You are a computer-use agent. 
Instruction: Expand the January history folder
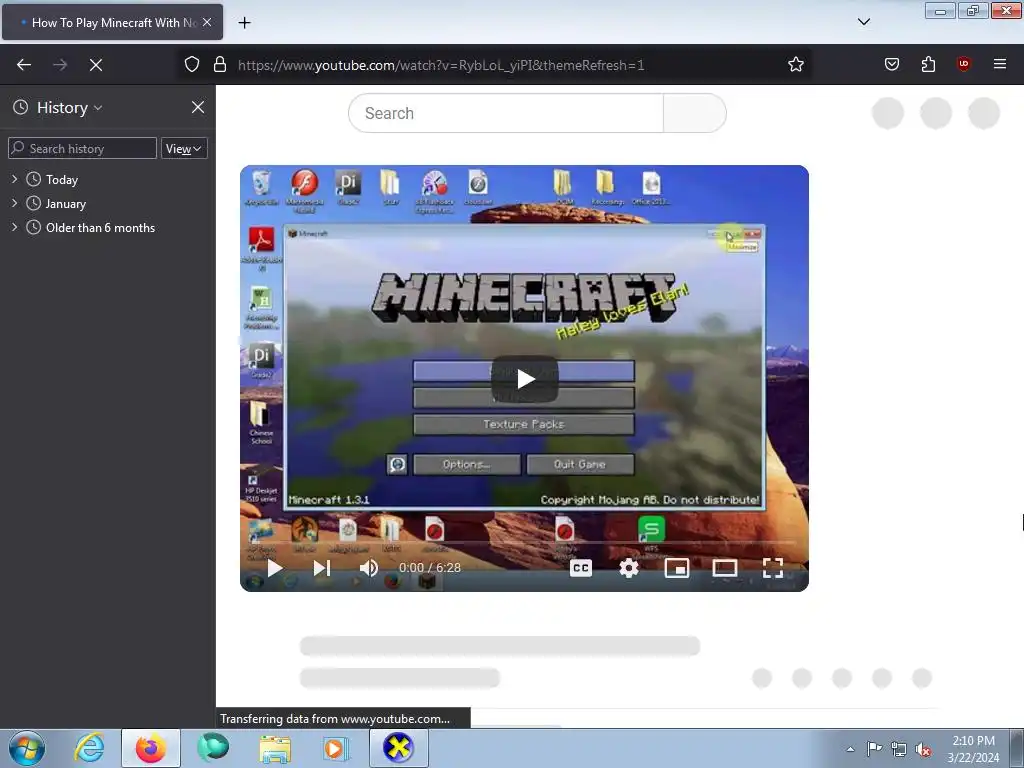tap(14, 203)
